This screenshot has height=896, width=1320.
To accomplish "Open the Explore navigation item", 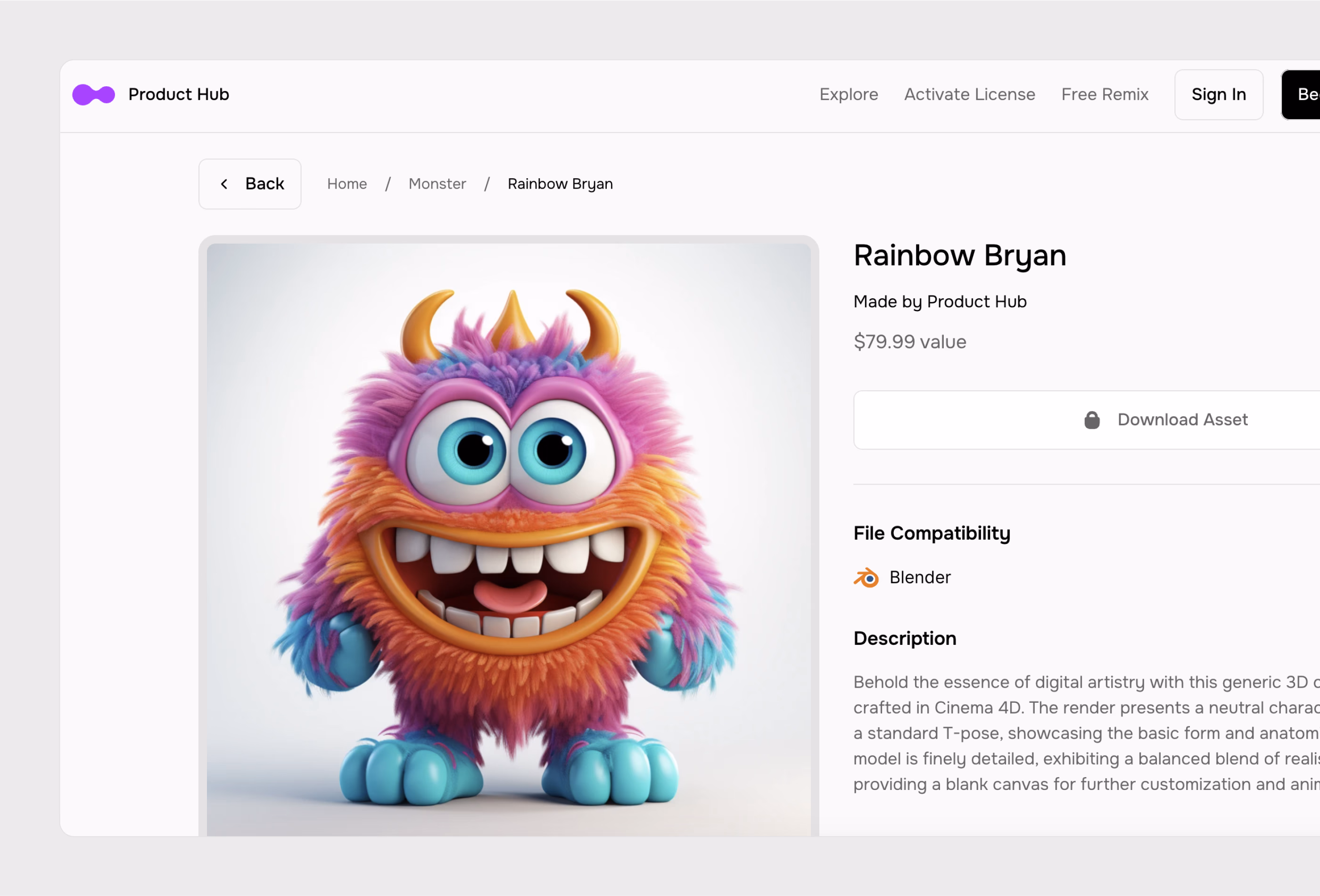I will 849,94.
